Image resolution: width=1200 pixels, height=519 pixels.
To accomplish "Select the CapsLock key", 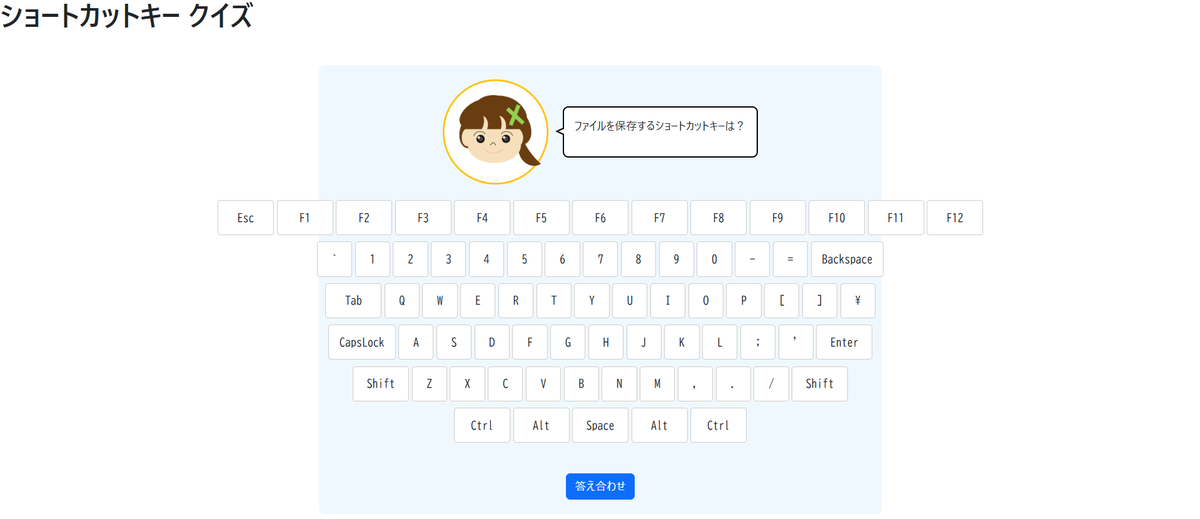I will point(362,342).
